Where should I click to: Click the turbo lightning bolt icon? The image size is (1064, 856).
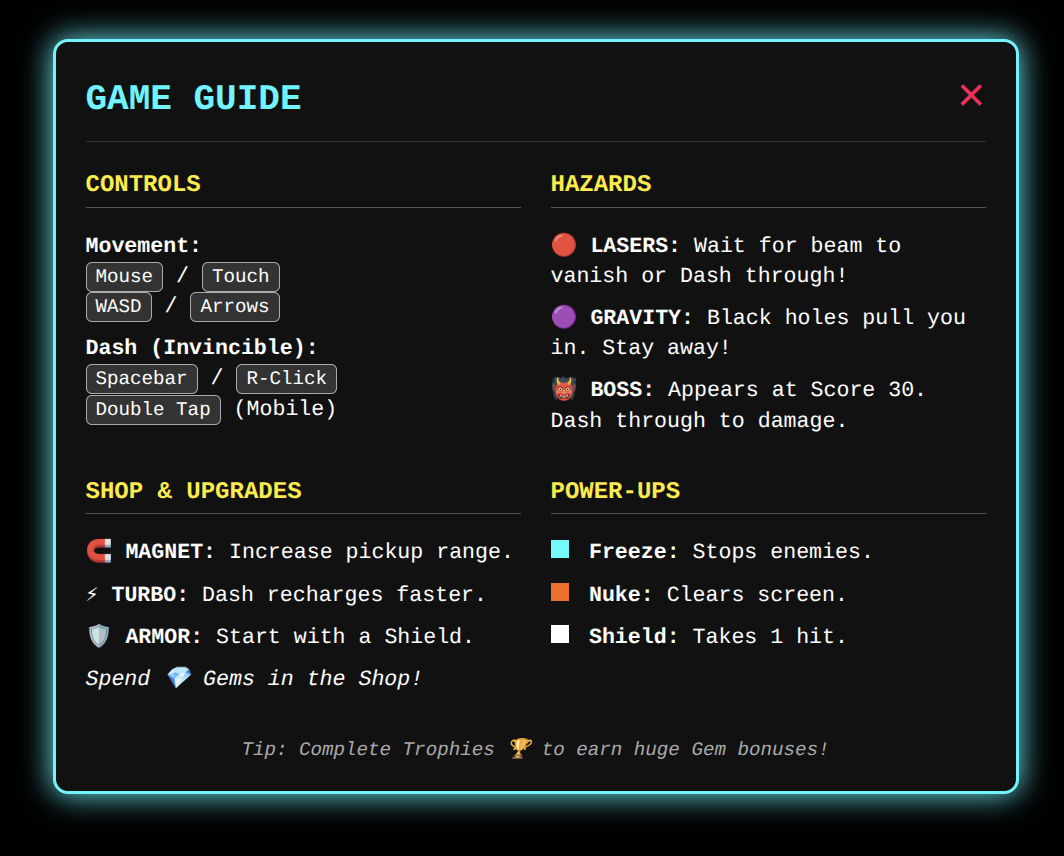click(x=92, y=594)
